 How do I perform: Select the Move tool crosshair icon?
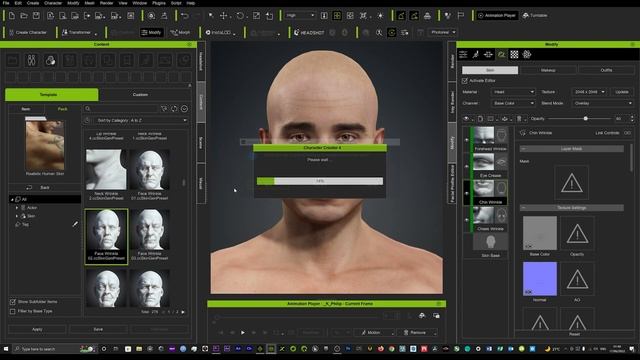coord(224,16)
